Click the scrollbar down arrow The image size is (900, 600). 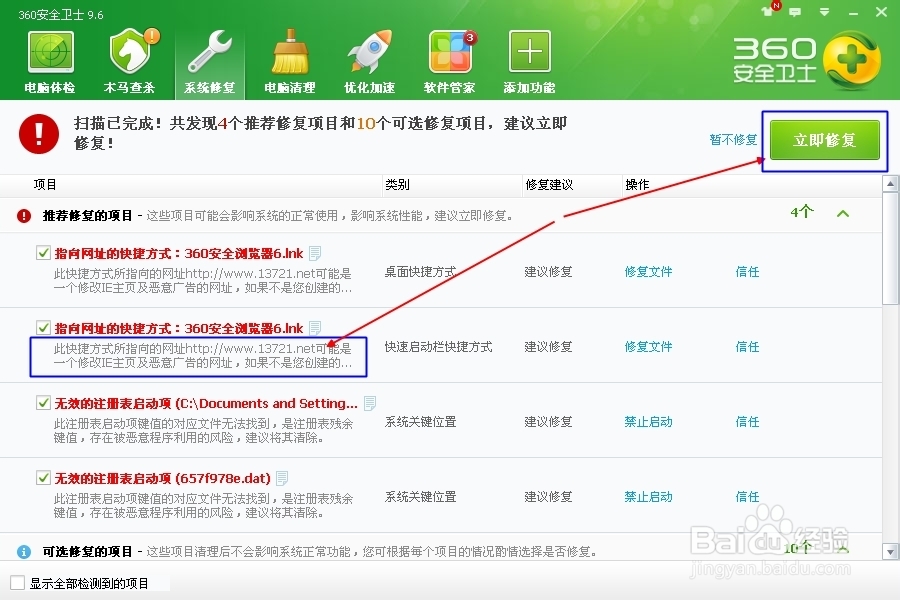pos(890,552)
